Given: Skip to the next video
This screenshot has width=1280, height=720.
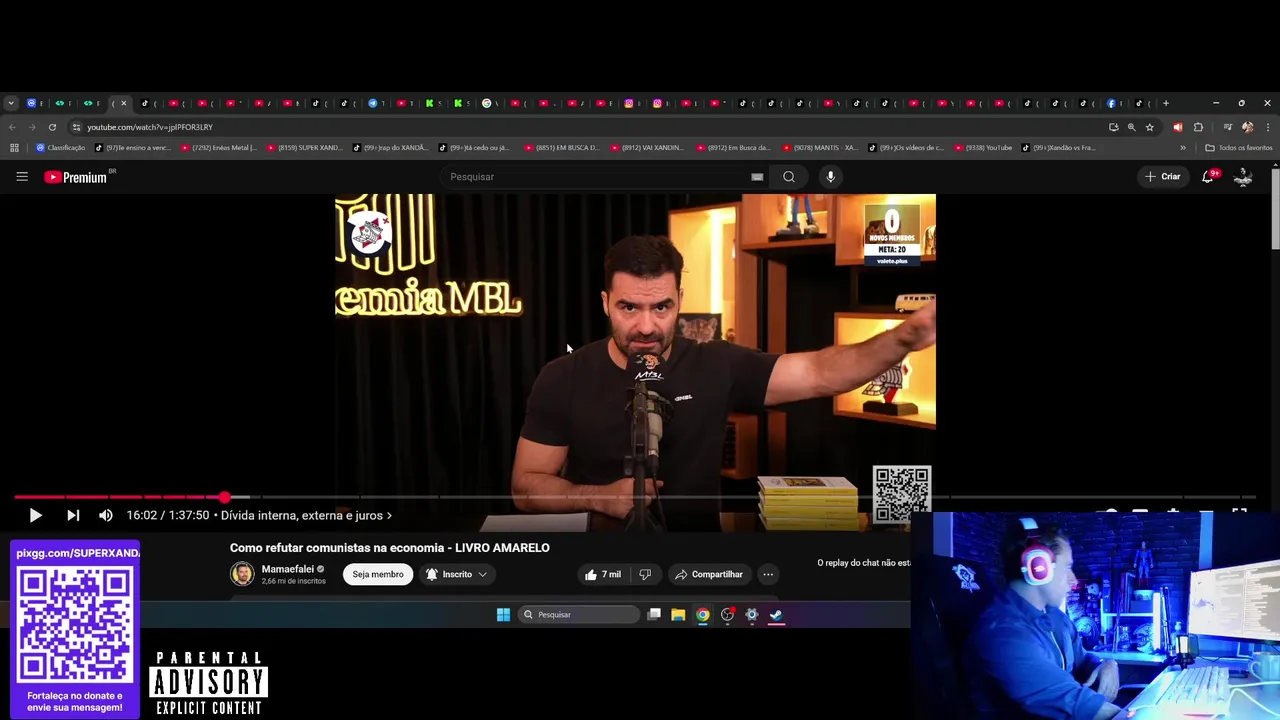Looking at the screenshot, I should coord(73,515).
